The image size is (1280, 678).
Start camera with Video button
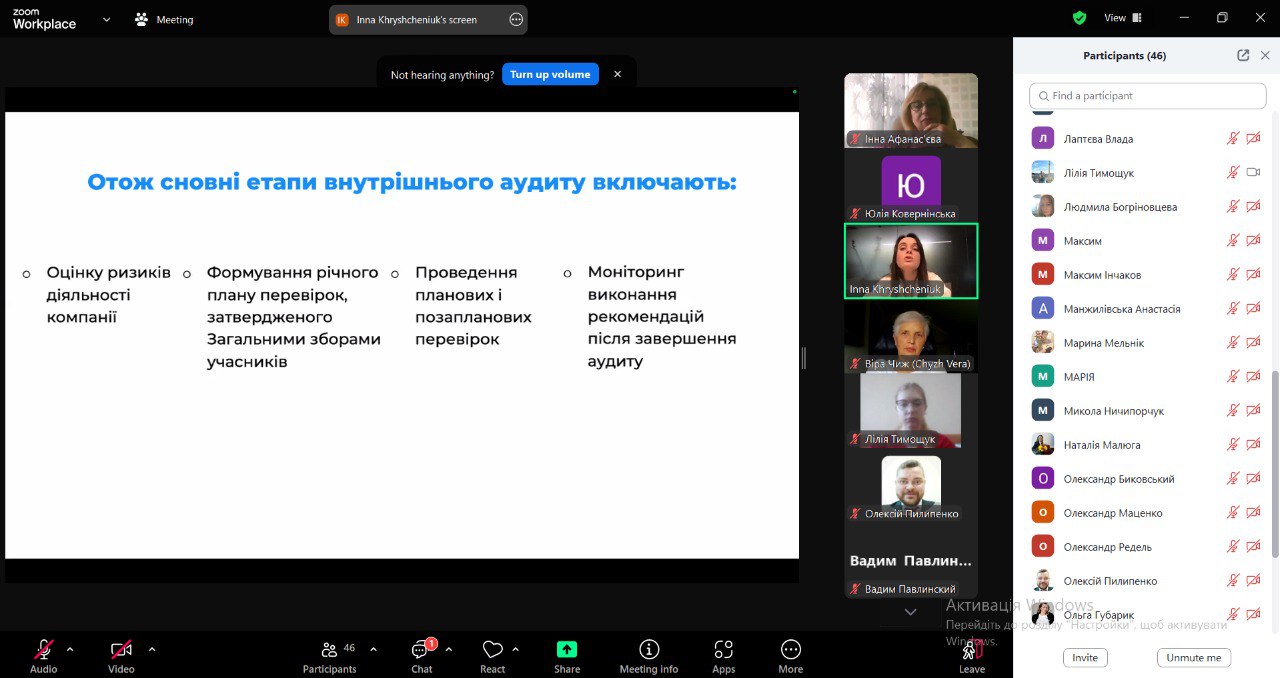121,650
